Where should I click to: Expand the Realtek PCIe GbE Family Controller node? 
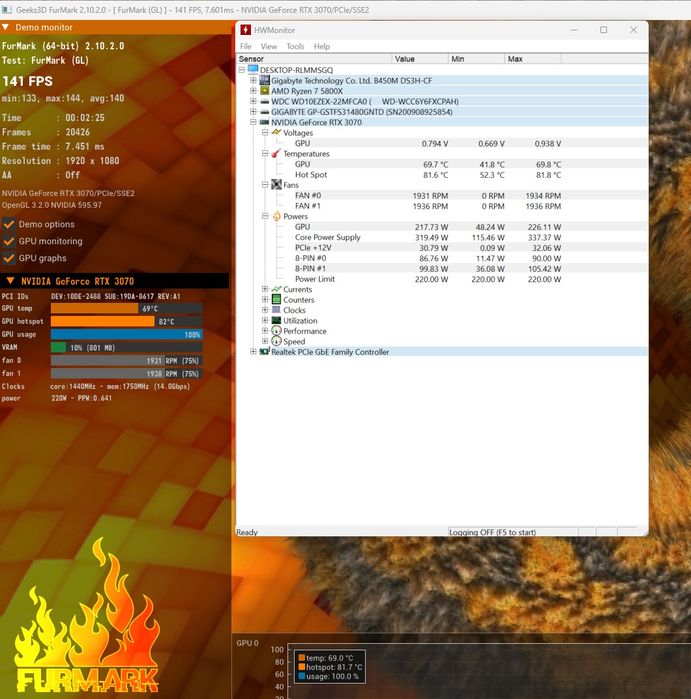click(253, 352)
